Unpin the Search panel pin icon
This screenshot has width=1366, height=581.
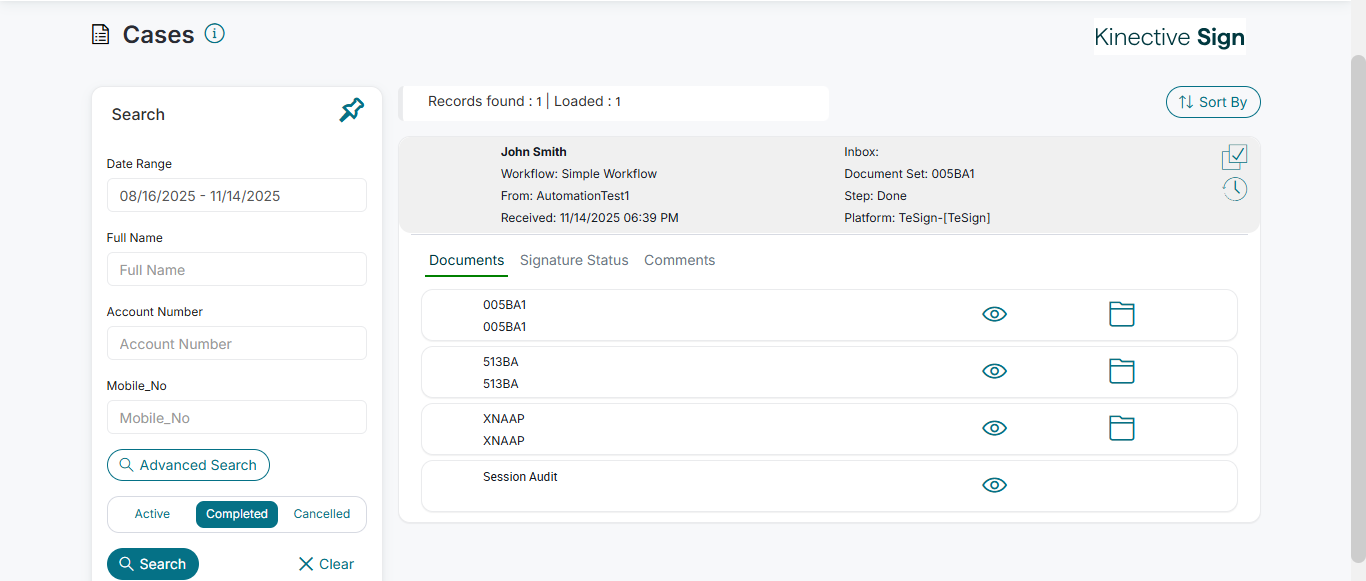(x=352, y=111)
